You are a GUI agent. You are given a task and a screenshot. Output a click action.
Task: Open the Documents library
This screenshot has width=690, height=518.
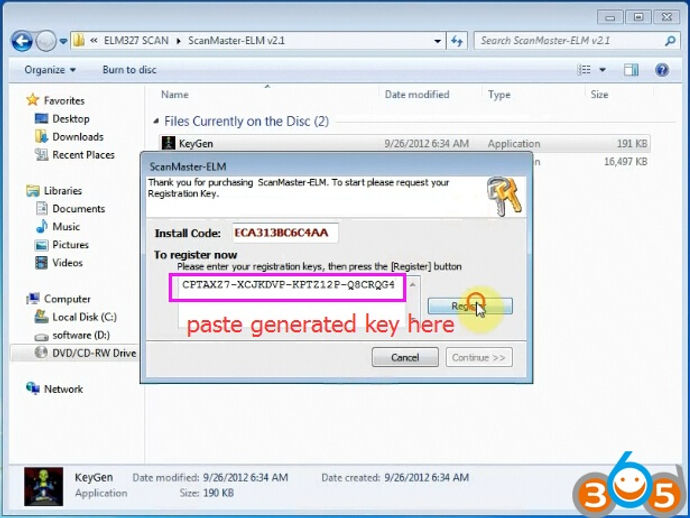click(x=79, y=209)
